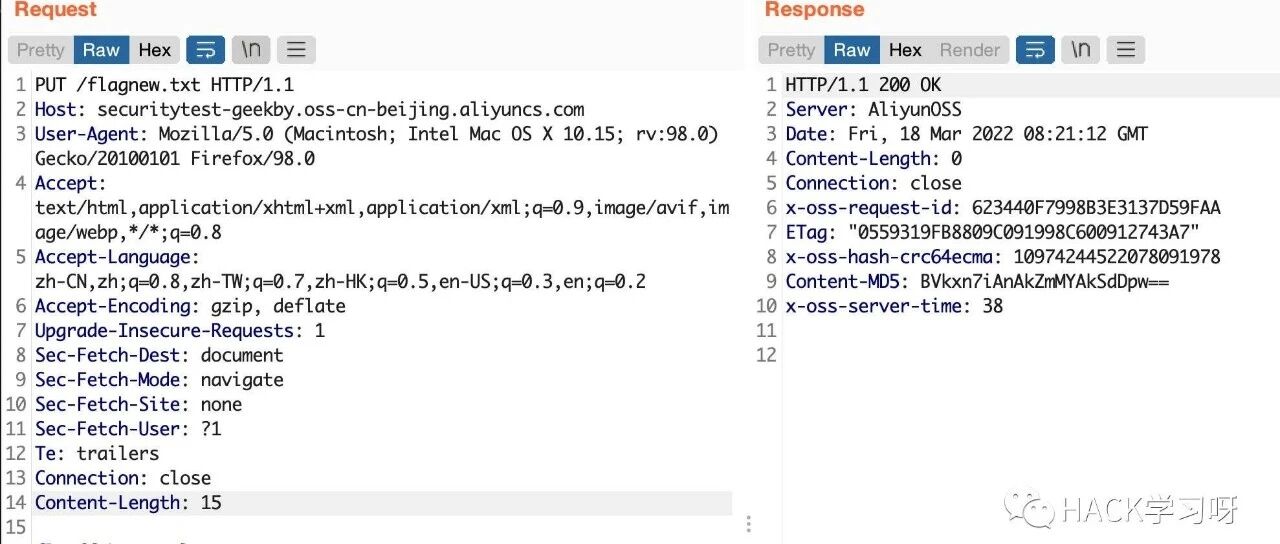The image size is (1280, 544).
Task: Switch Request view to Pretty tab
Action: pos(40,49)
